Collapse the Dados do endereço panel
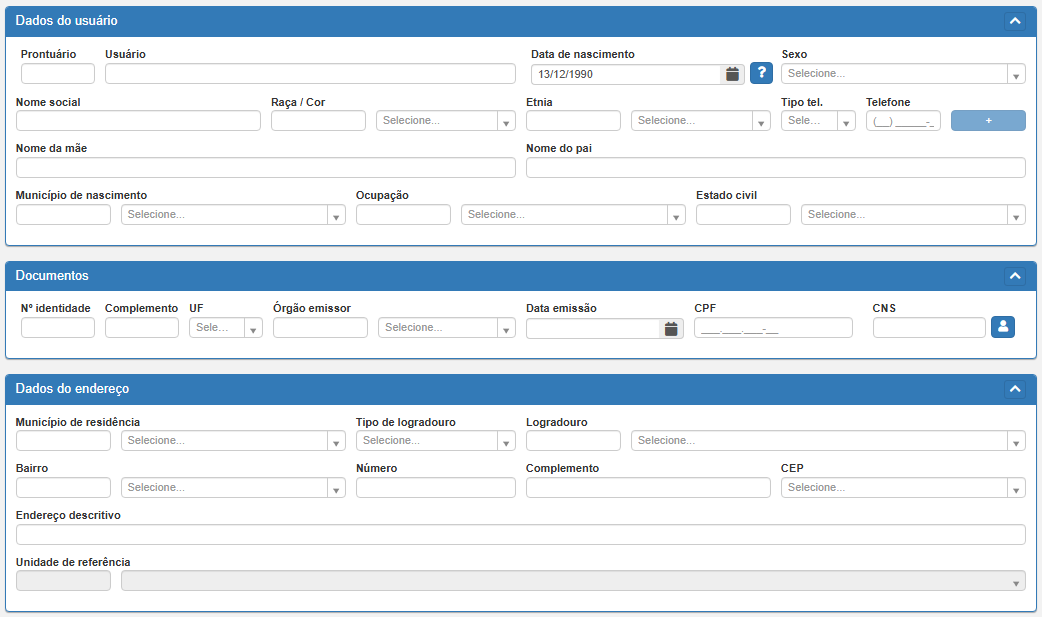The width and height of the screenshot is (1042, 617). pos(1014,389)
